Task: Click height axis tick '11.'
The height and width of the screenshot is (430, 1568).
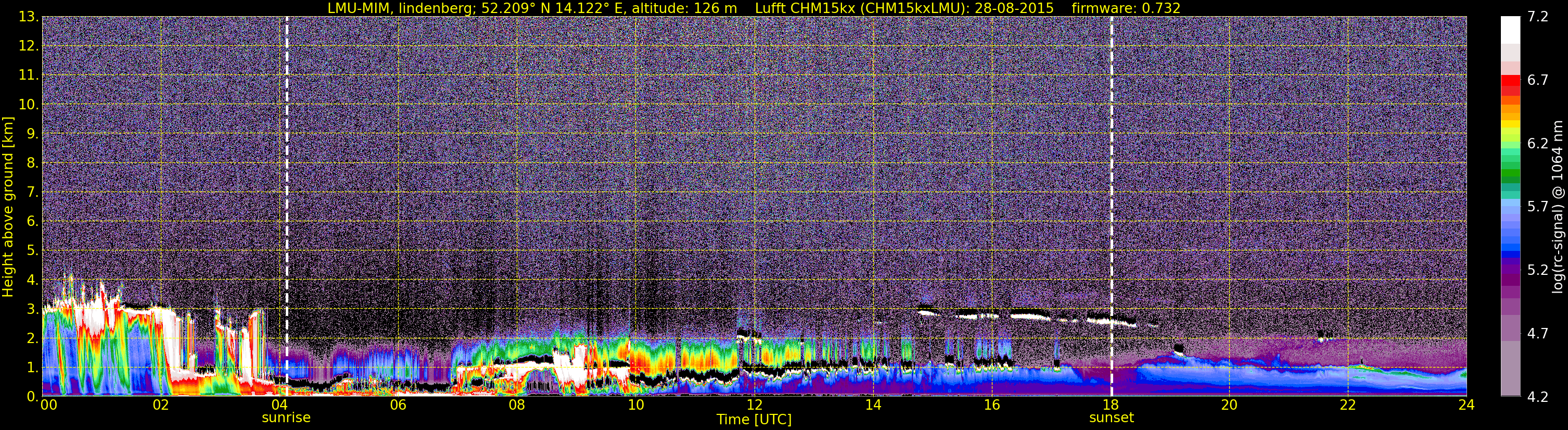Action: point(29,75)
